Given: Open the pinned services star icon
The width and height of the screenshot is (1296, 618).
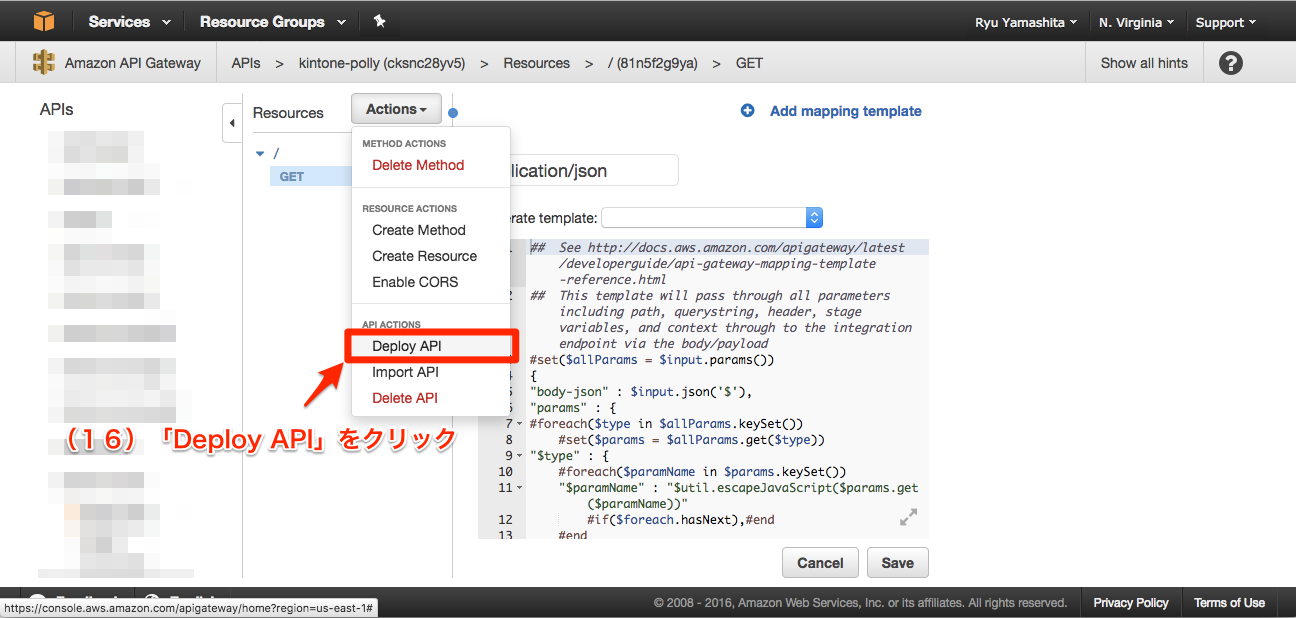Looking at the screenshot, I should coord(380,20).
